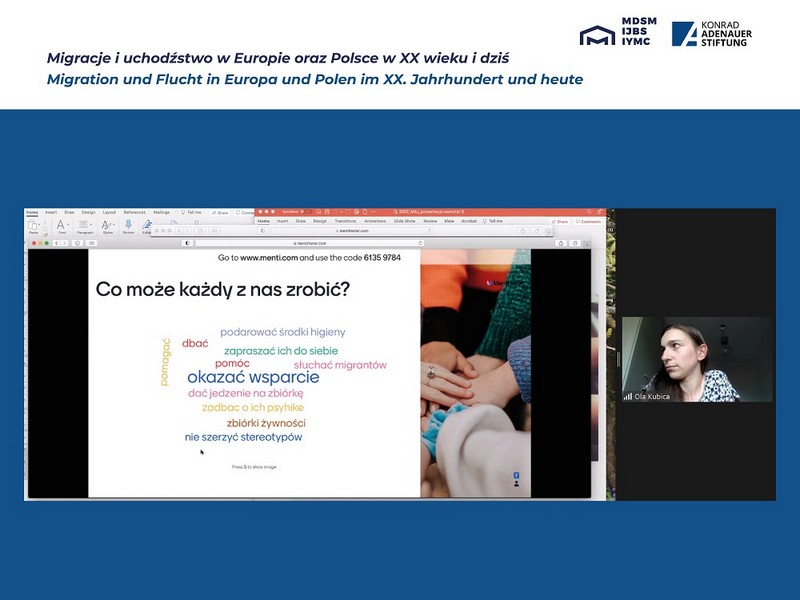Click the Paste icon in Word ribbon

click(x=34, y=227)
